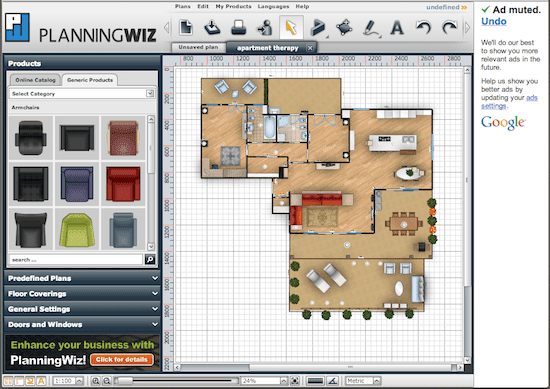Click the undo arrow icon
The width and height of the screenshot is (550, 389).
pos(423,27)
